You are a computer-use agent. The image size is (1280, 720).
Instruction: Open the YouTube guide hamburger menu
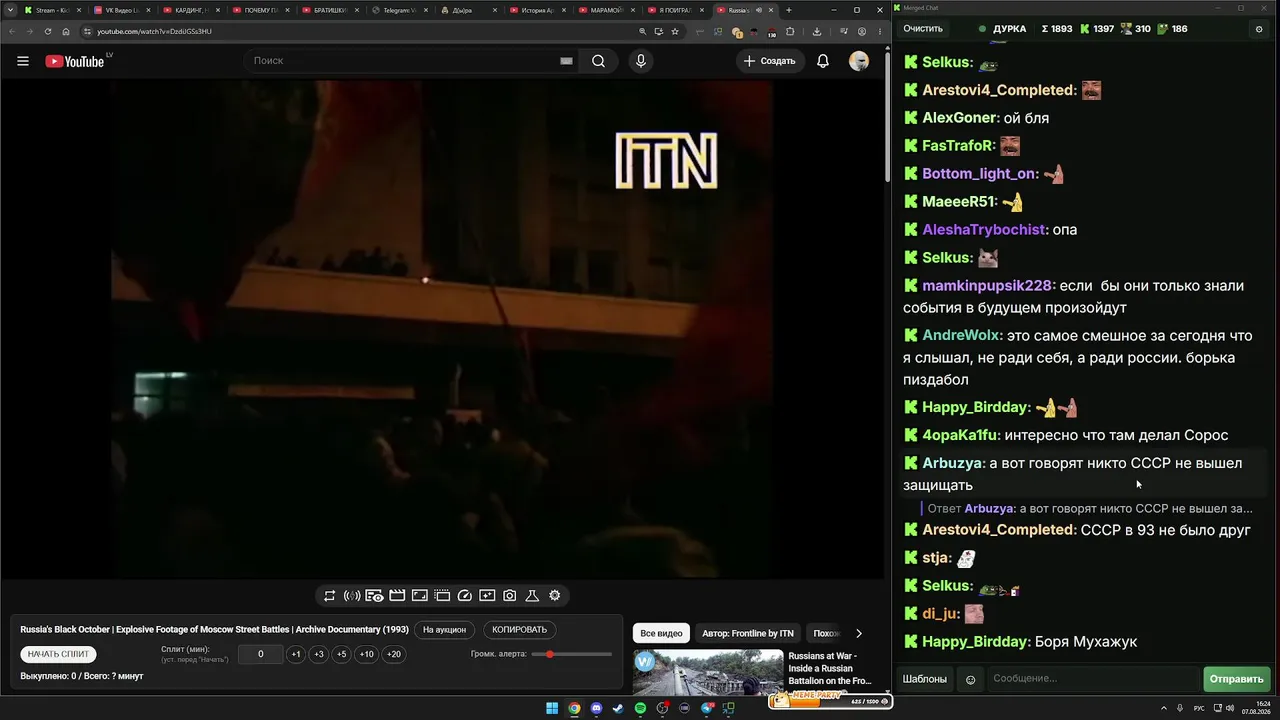pos(23,61)
